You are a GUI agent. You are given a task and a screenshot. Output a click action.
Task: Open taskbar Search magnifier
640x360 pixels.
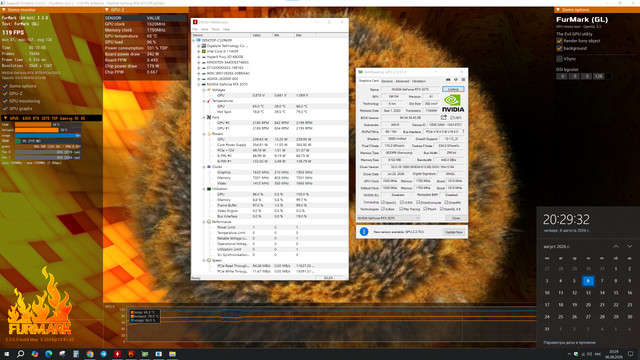point(20,354)
